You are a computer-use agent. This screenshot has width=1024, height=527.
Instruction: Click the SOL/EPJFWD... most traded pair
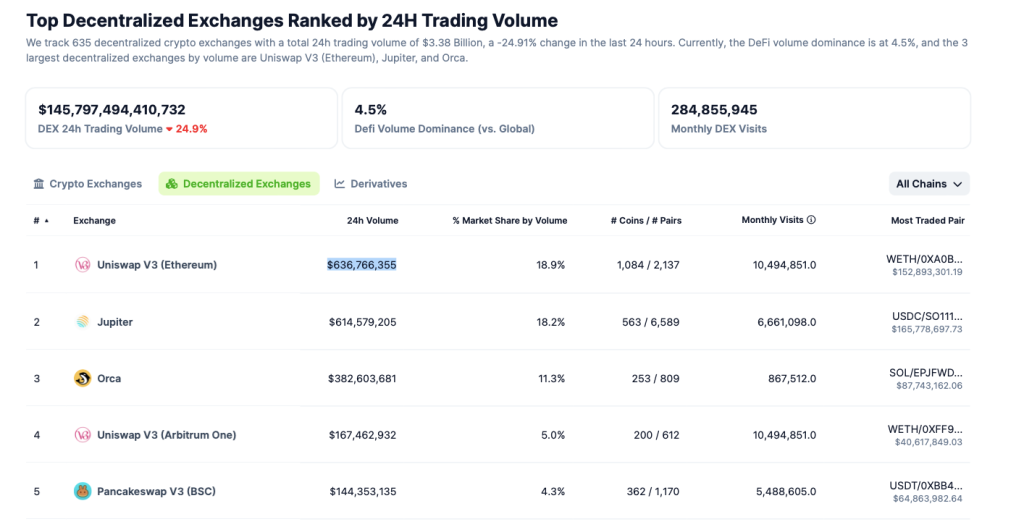(925, 373)
